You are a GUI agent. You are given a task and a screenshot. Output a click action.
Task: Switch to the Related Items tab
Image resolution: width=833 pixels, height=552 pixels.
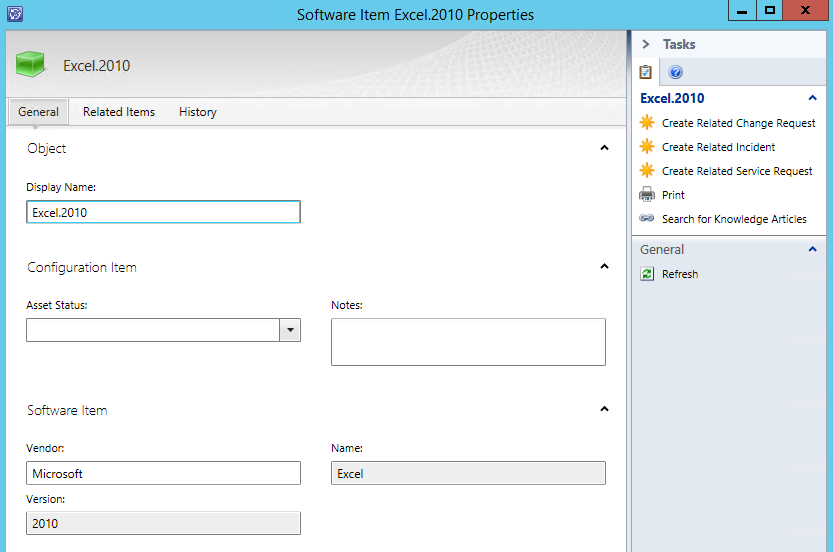click(x=119, y=112)
